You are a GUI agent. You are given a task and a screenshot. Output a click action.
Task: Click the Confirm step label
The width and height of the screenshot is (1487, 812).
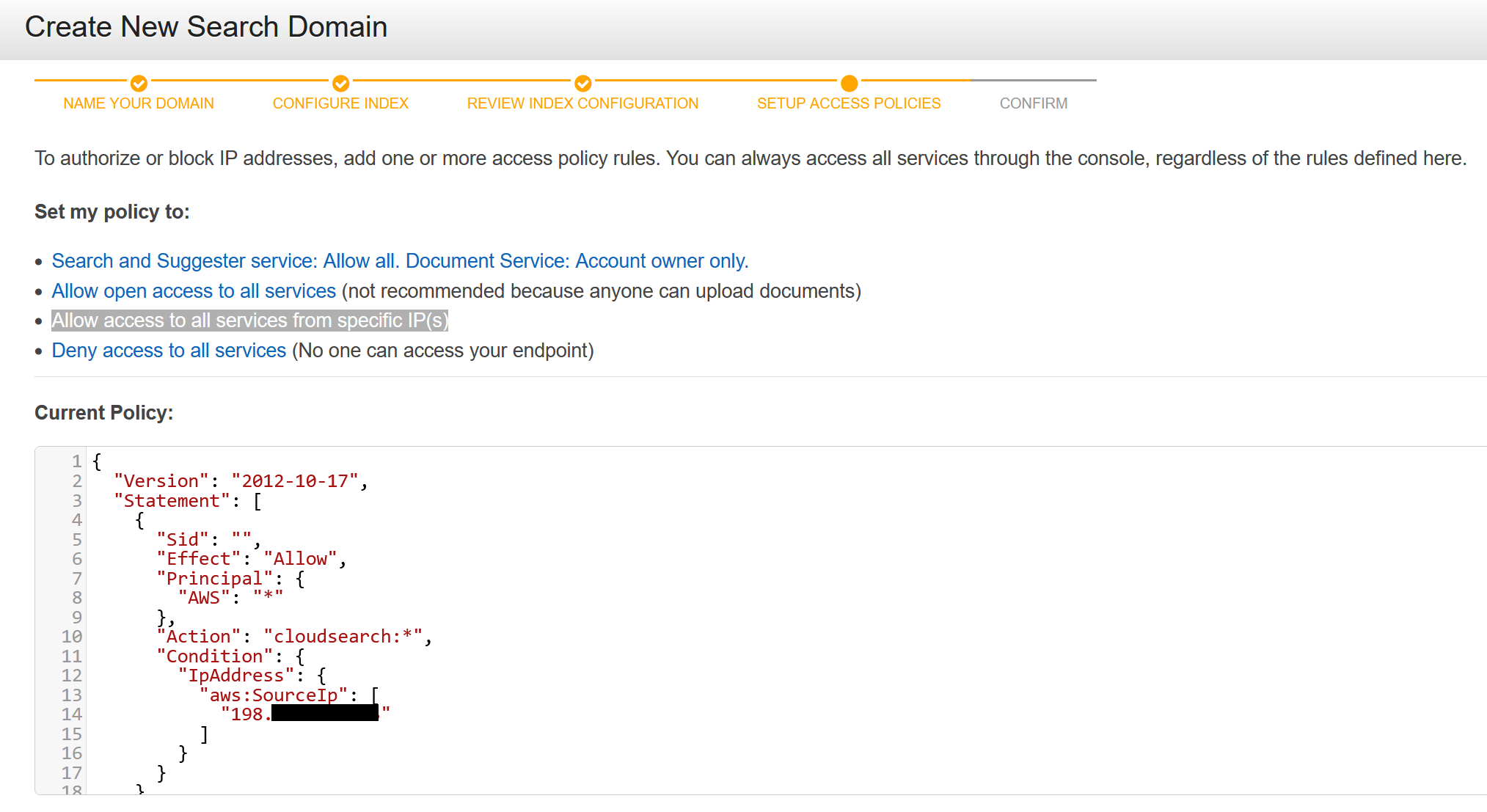tap(1034, 103)
